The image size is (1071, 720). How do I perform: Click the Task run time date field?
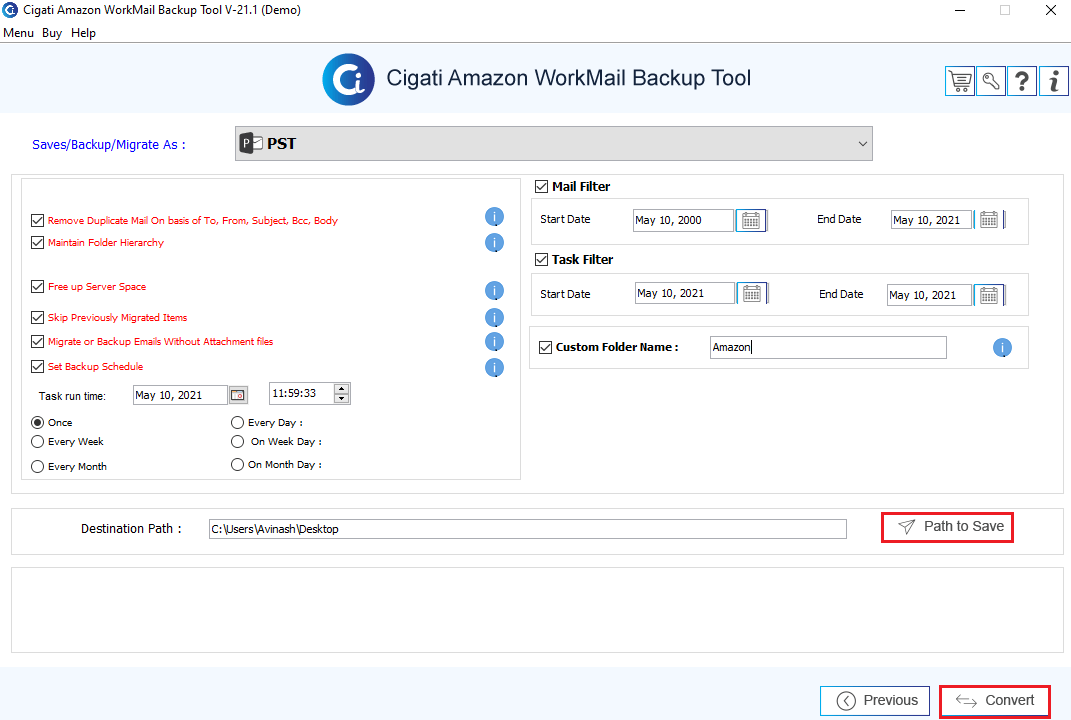(x=180, y=395)
